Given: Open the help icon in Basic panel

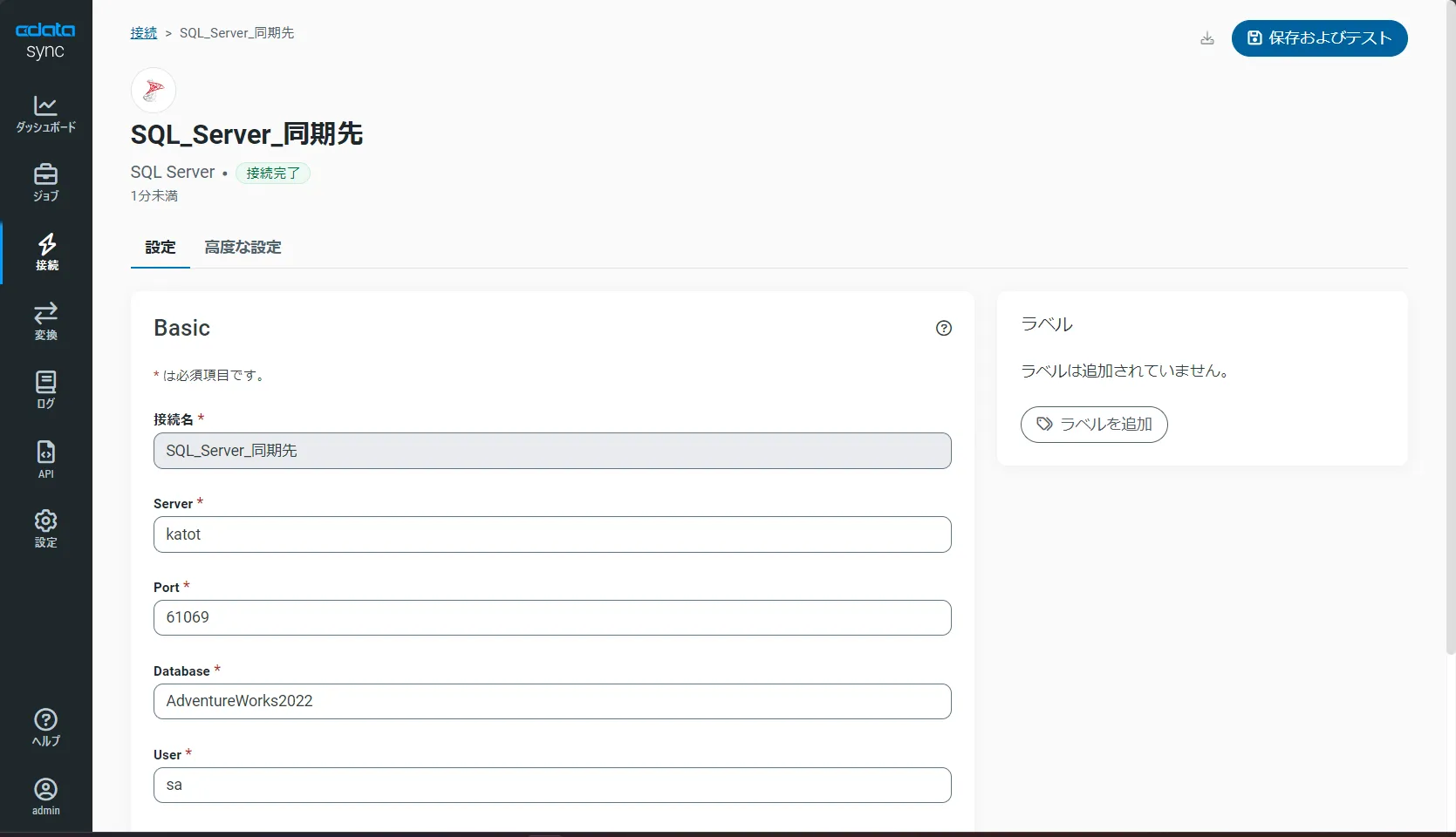Looking at the screenshot, I should (943, 328).
